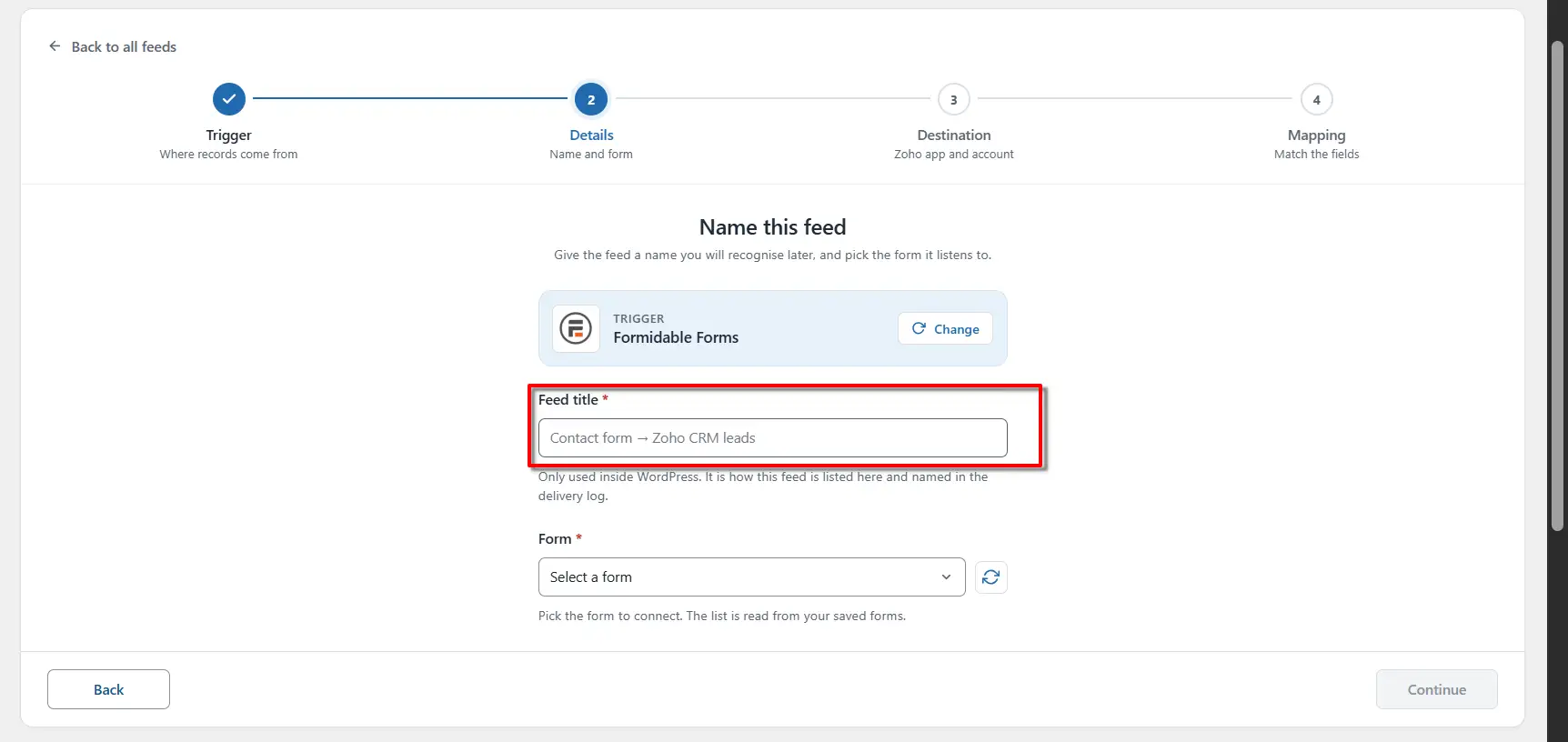
Task: Select the completed Trigger step checkmark
Action: coord(229,99)
